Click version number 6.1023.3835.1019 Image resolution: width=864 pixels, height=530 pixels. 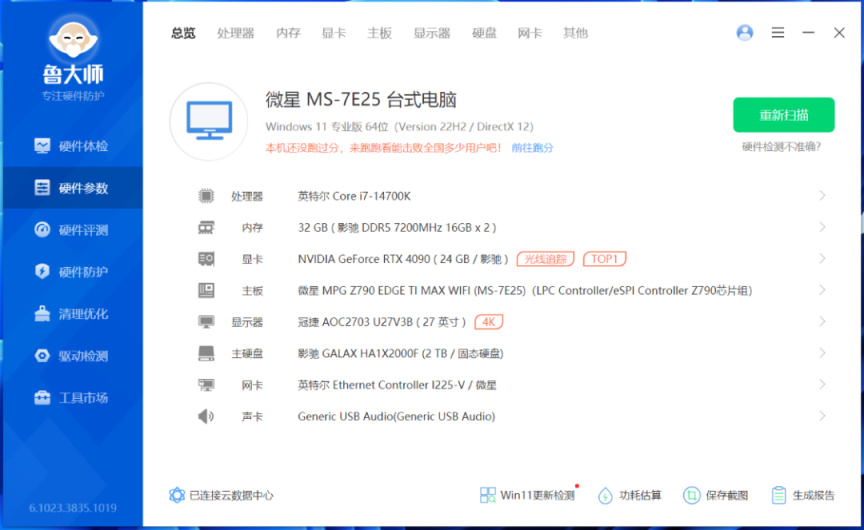click(x=73, y=507)
